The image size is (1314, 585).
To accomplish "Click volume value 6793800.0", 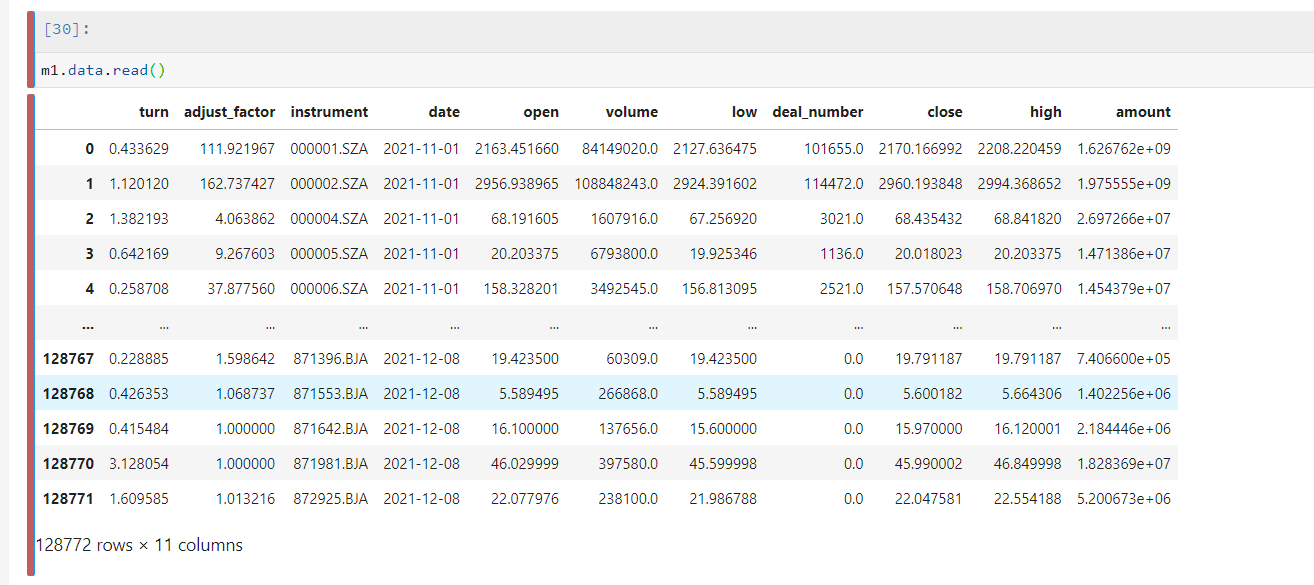I will pyautogui.click(x=625, y=254).
